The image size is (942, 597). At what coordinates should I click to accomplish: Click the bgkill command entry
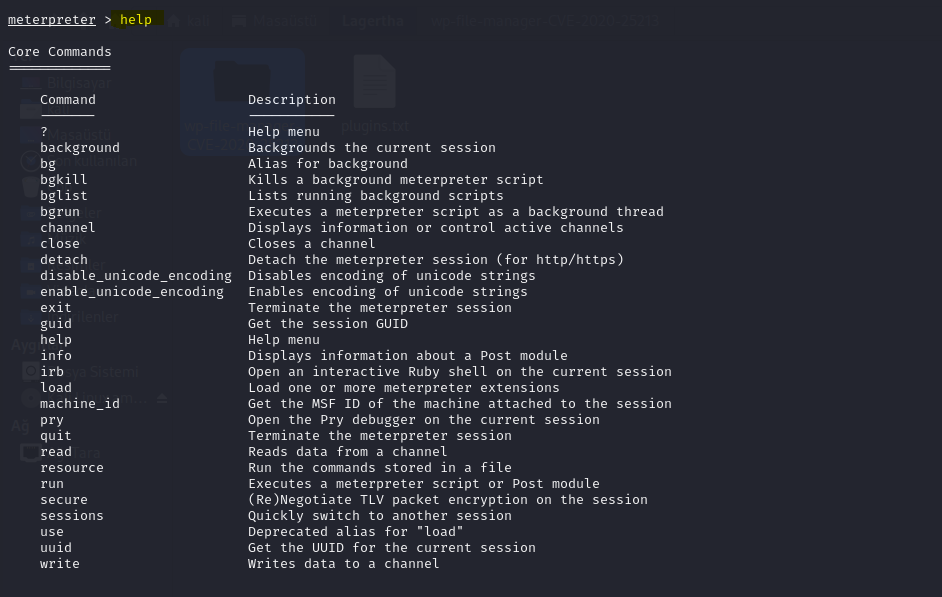point(64,180)
